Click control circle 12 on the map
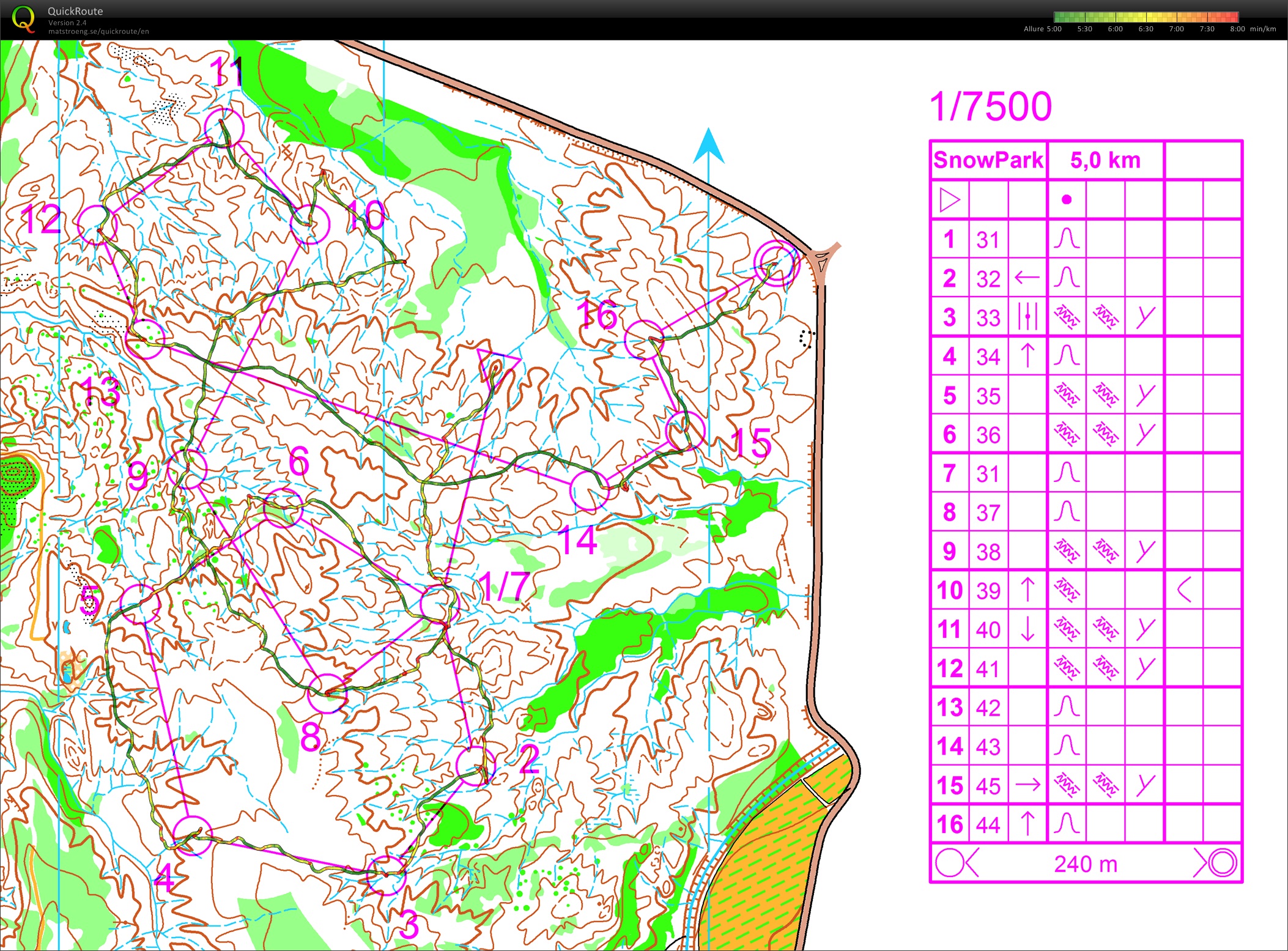1288x951 pixels. point(97,225)
